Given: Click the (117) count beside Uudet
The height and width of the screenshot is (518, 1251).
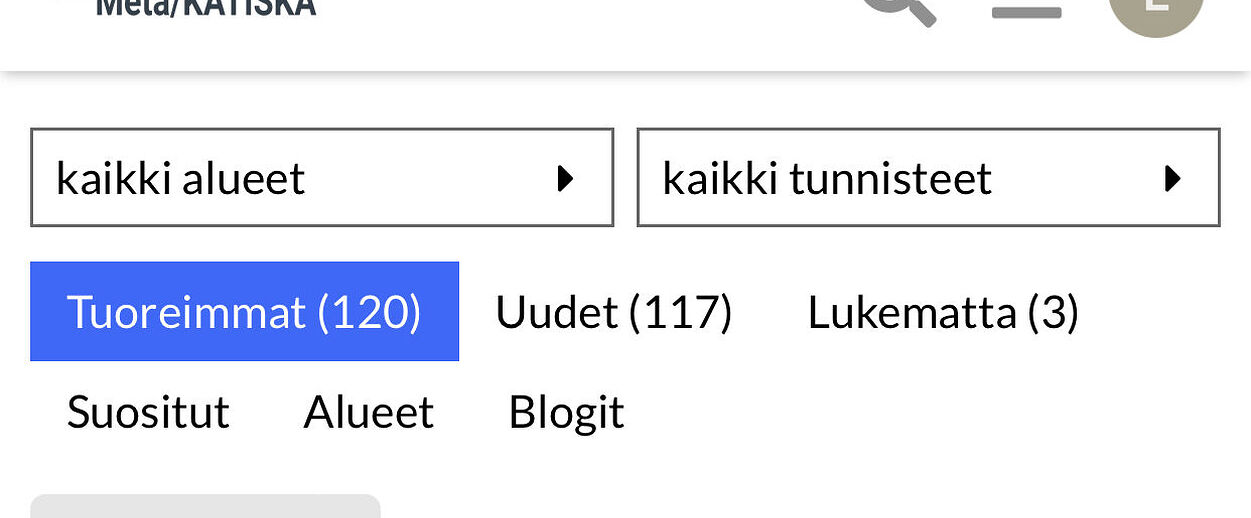Looking at the screenshot, I should (680, 312).
